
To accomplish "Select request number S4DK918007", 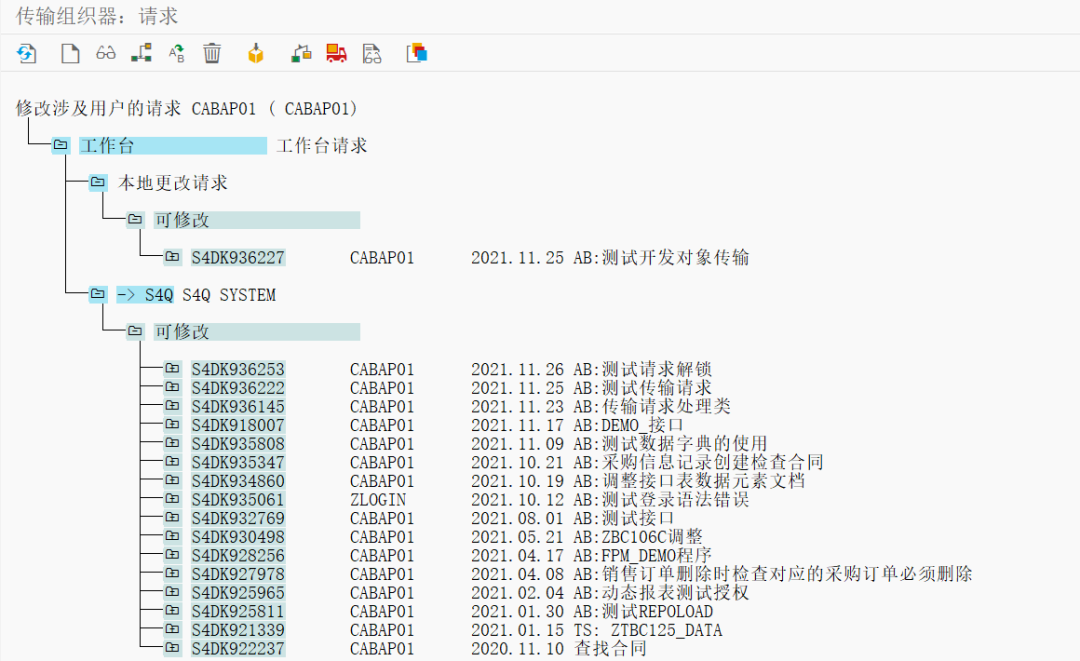I will pos(238,425).
